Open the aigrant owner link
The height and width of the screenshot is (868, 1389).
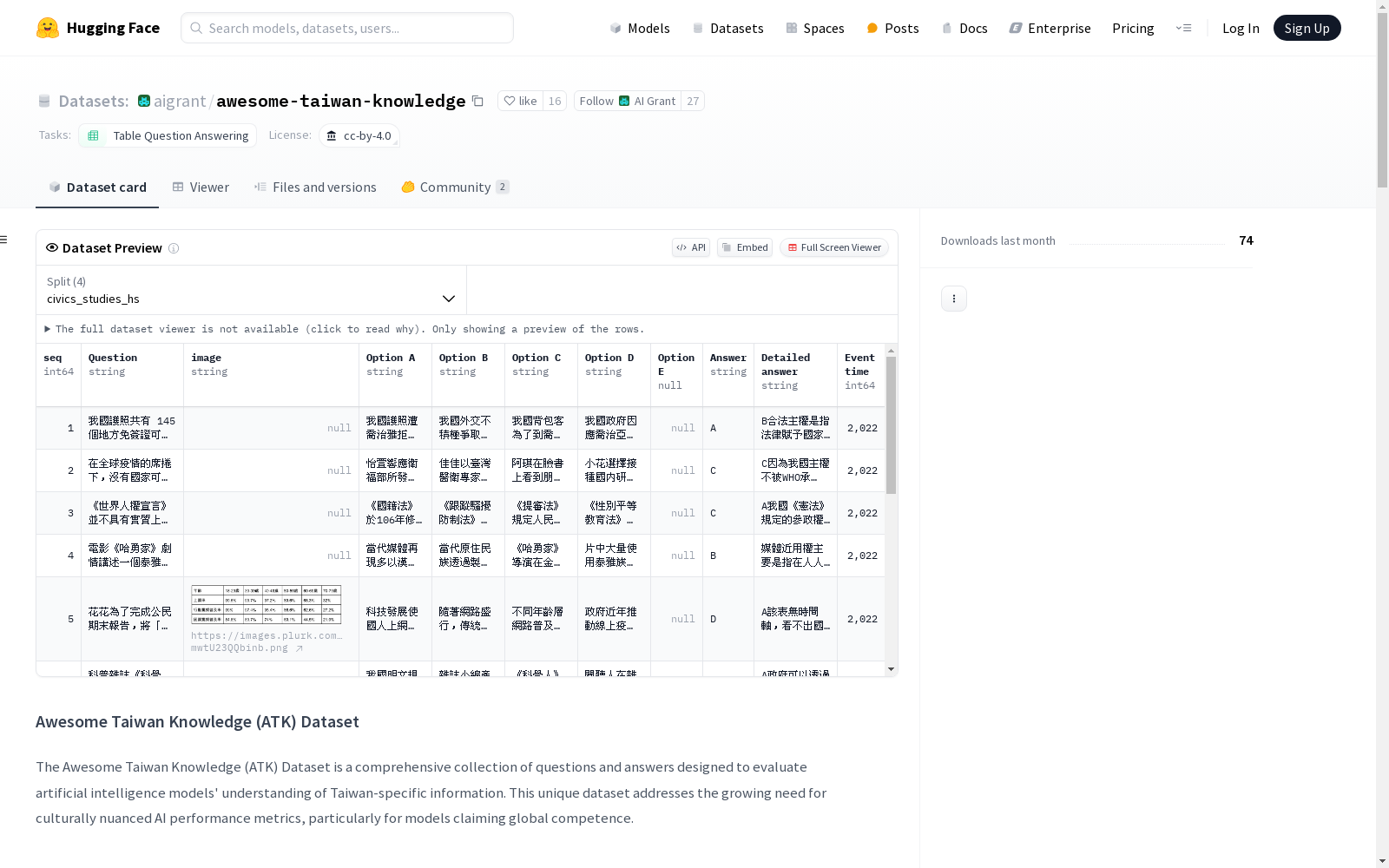click(x=180, y=101)
